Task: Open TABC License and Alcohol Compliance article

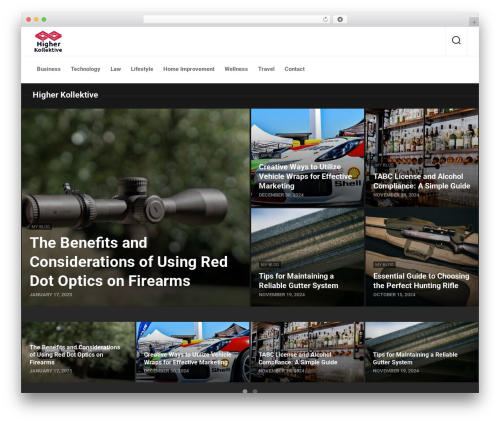Action: point(422,181)
